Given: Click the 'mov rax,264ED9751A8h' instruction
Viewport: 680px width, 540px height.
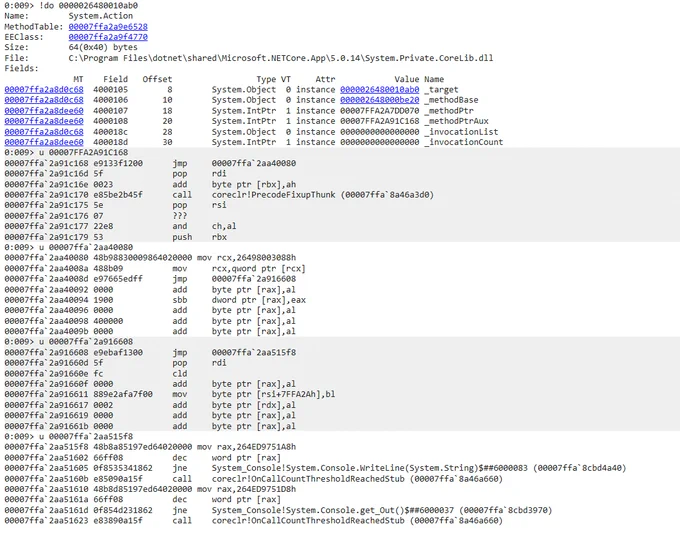Looking at the screenshot, I should (x=246, y=447).
